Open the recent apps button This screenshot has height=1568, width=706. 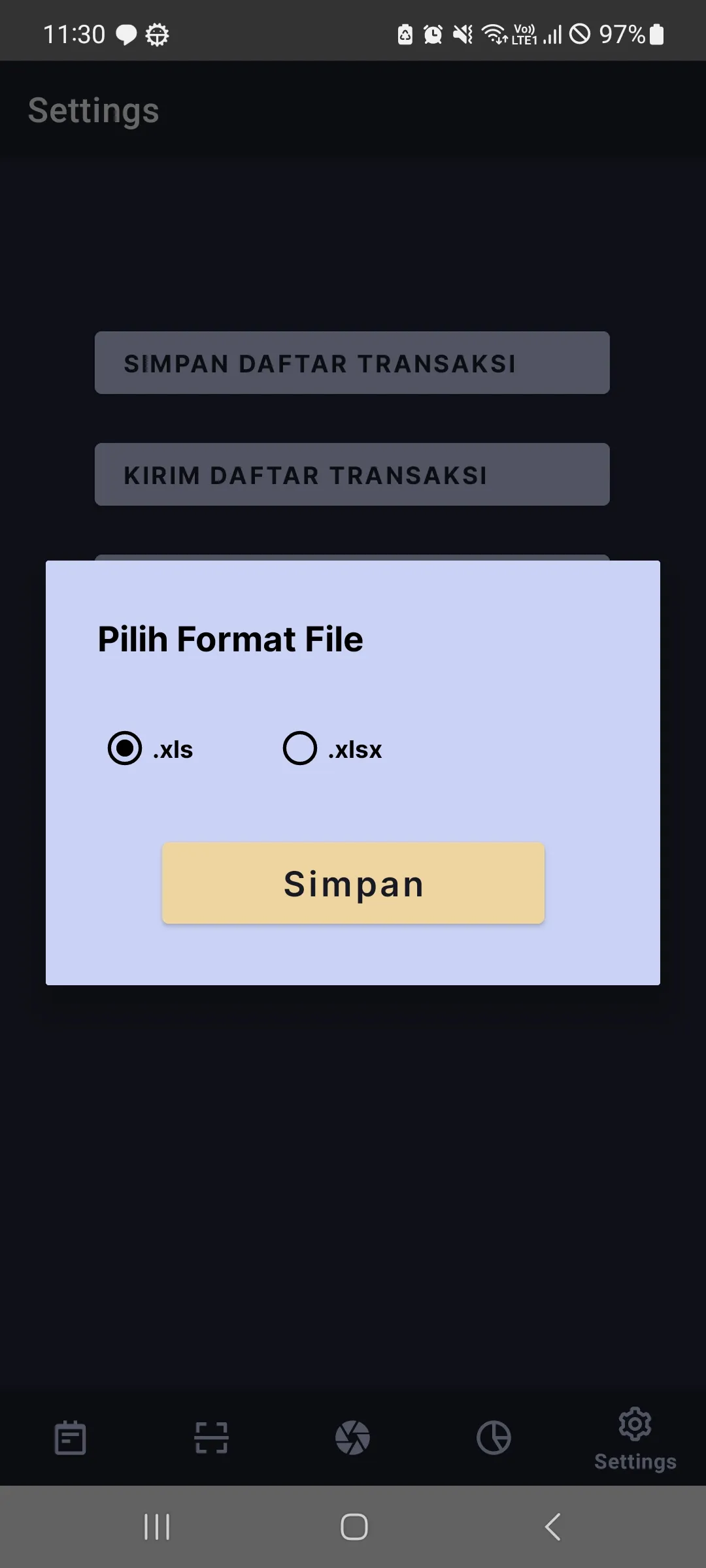point(157,1527)
